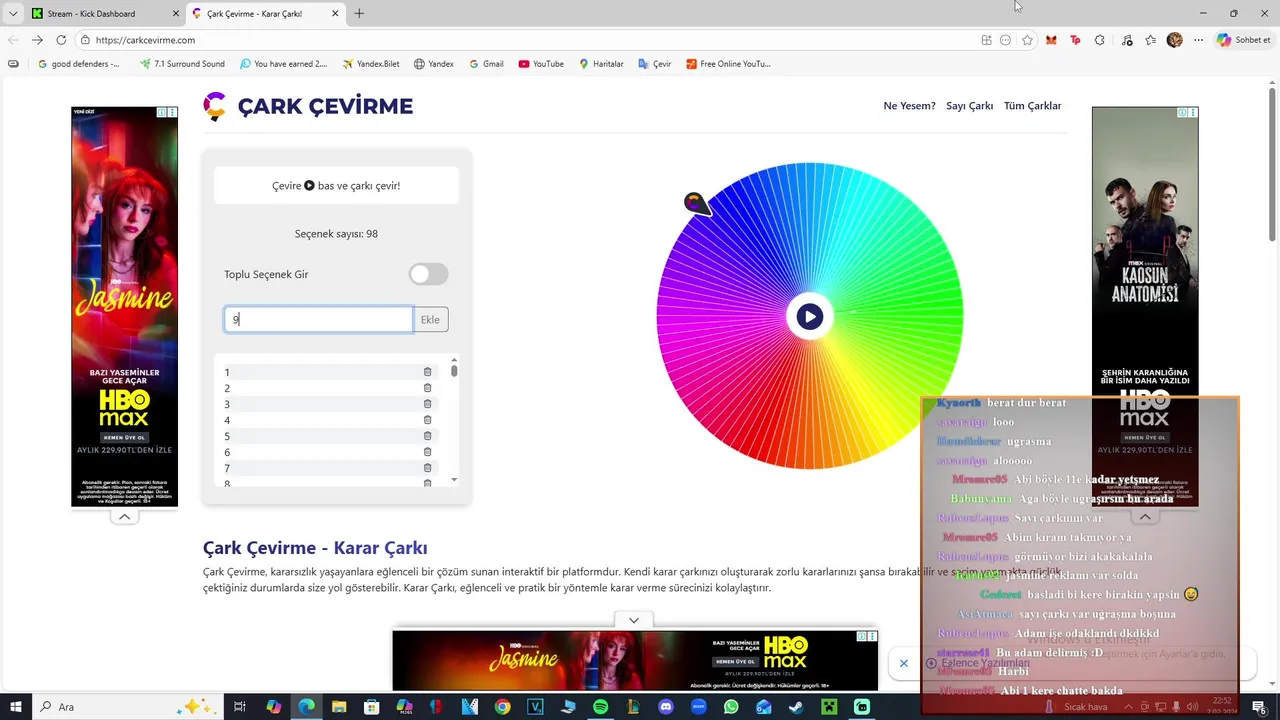The image size is (1280, 720).
Task: Collapse the right side ad with chevron
Action: 1145,517
